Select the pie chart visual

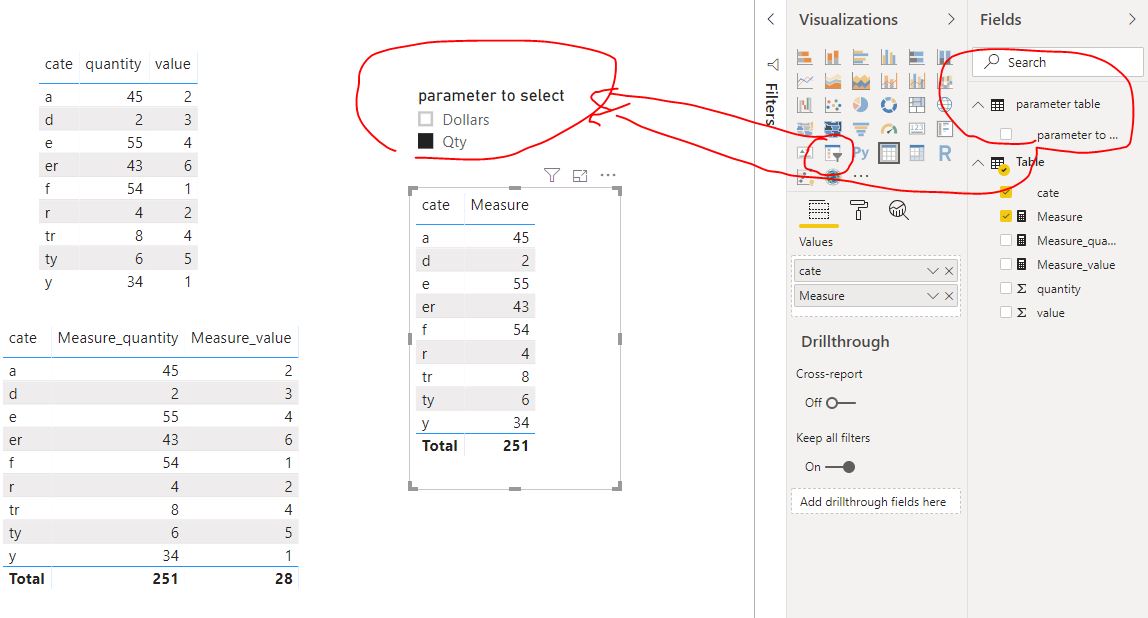click(860, 105)
